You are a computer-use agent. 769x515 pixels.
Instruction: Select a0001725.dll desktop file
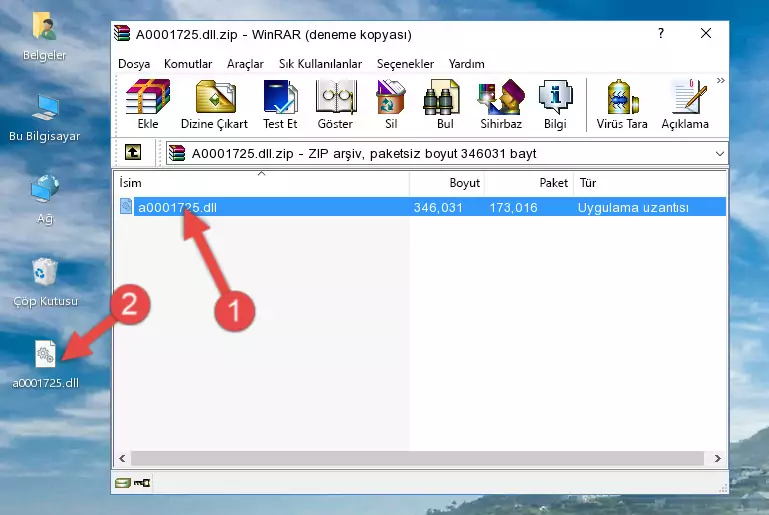pyautogui.click(x=45, y=364)
